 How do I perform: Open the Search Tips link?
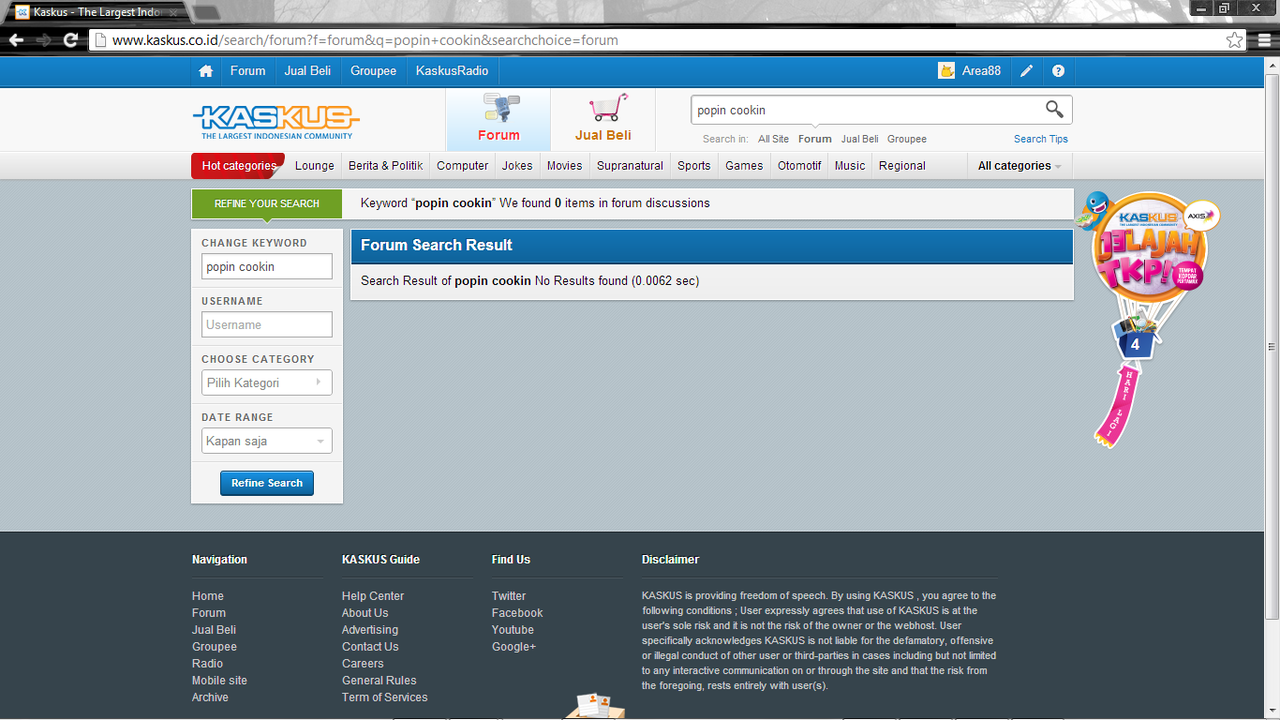click(1041, 139)
